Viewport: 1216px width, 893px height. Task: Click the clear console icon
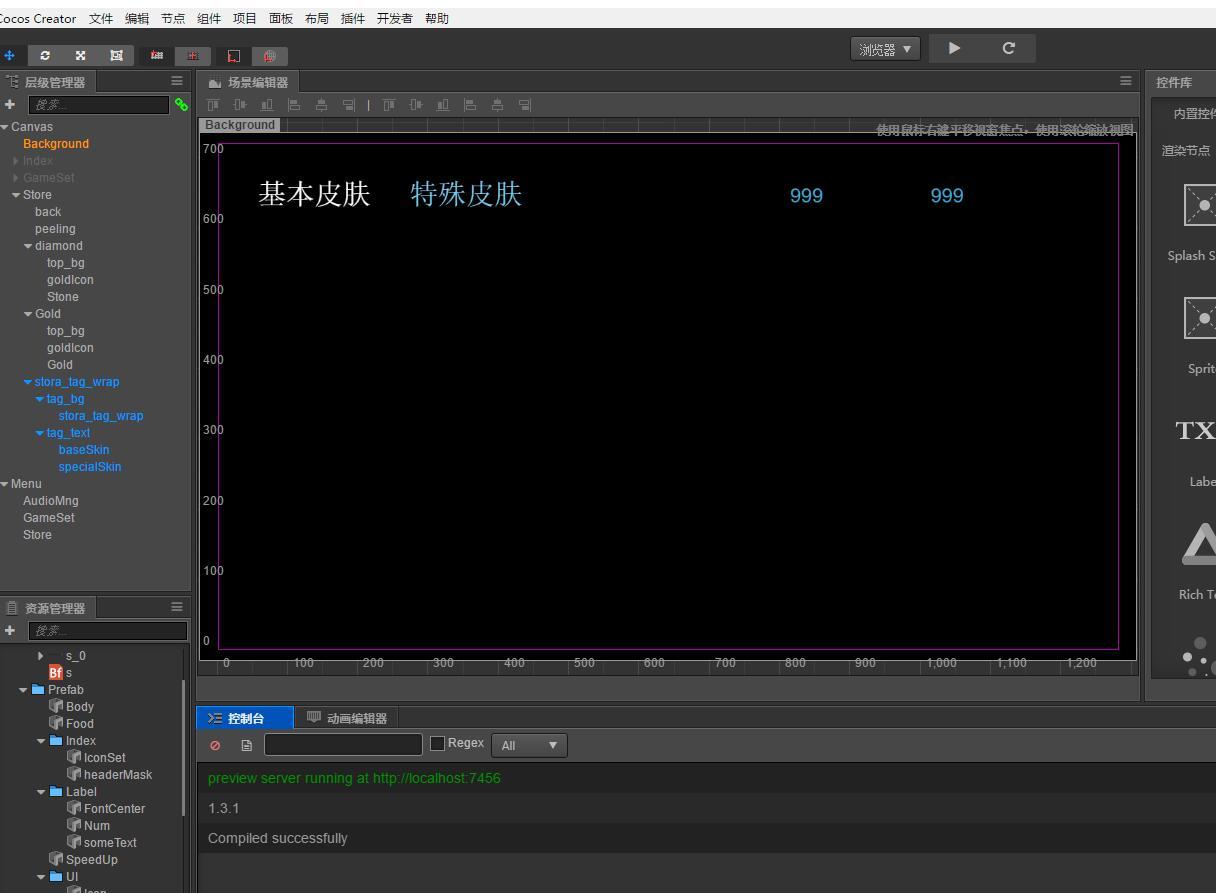pyautogui.click(x=215, y=745)
